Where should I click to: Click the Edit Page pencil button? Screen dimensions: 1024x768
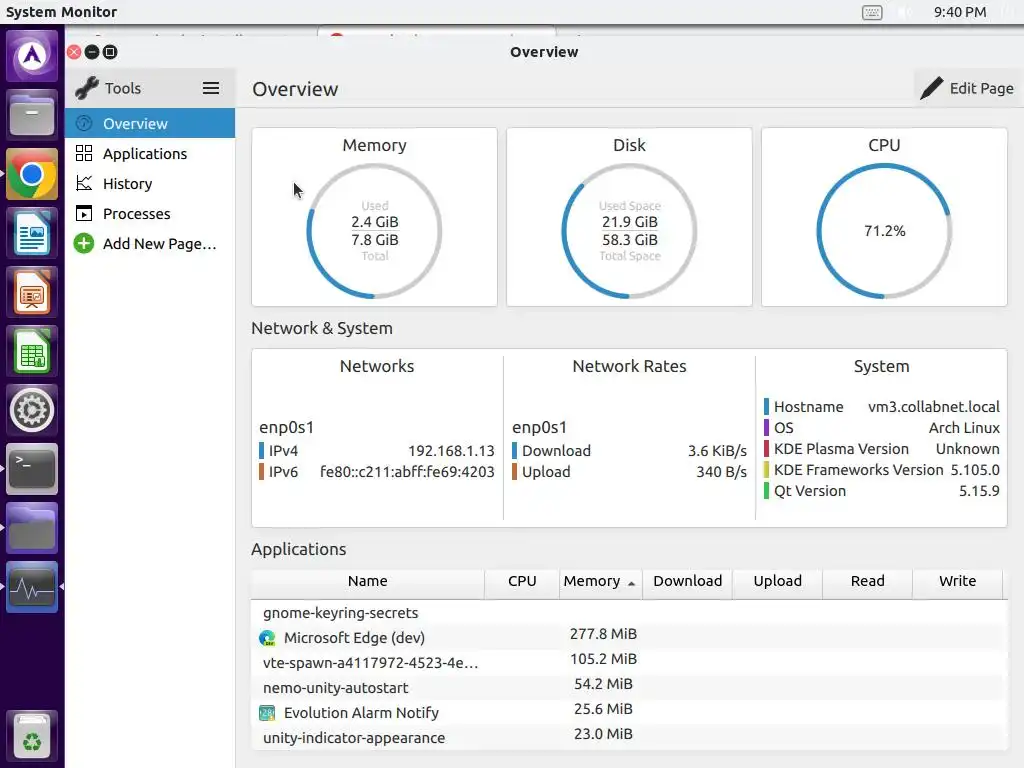(967, 88)
